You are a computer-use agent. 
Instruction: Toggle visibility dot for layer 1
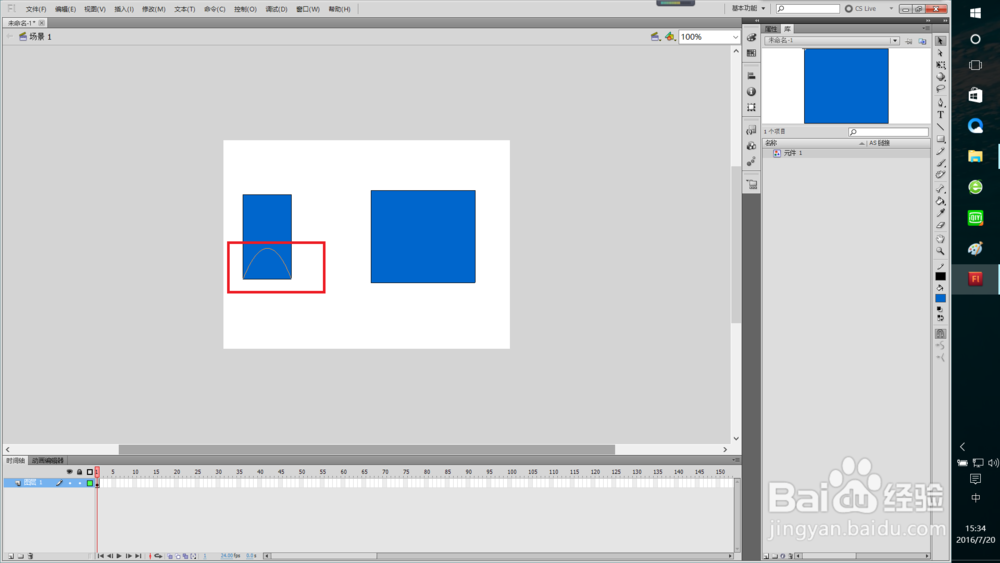70,483
